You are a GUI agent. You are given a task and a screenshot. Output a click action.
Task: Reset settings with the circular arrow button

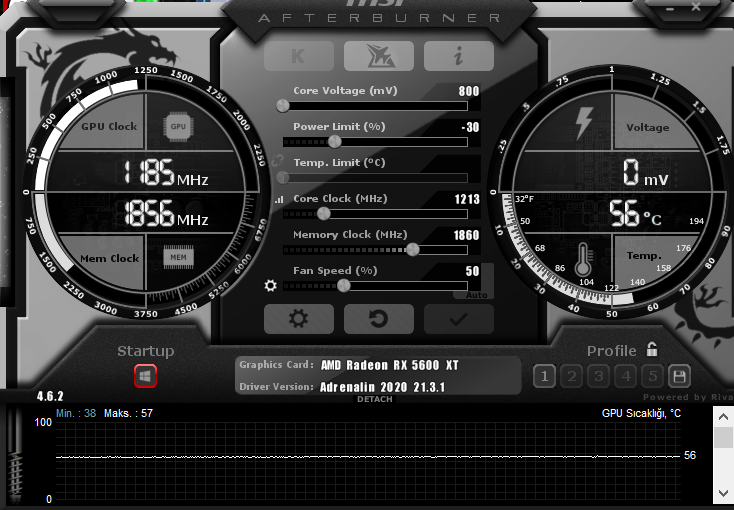pos(379,319)
